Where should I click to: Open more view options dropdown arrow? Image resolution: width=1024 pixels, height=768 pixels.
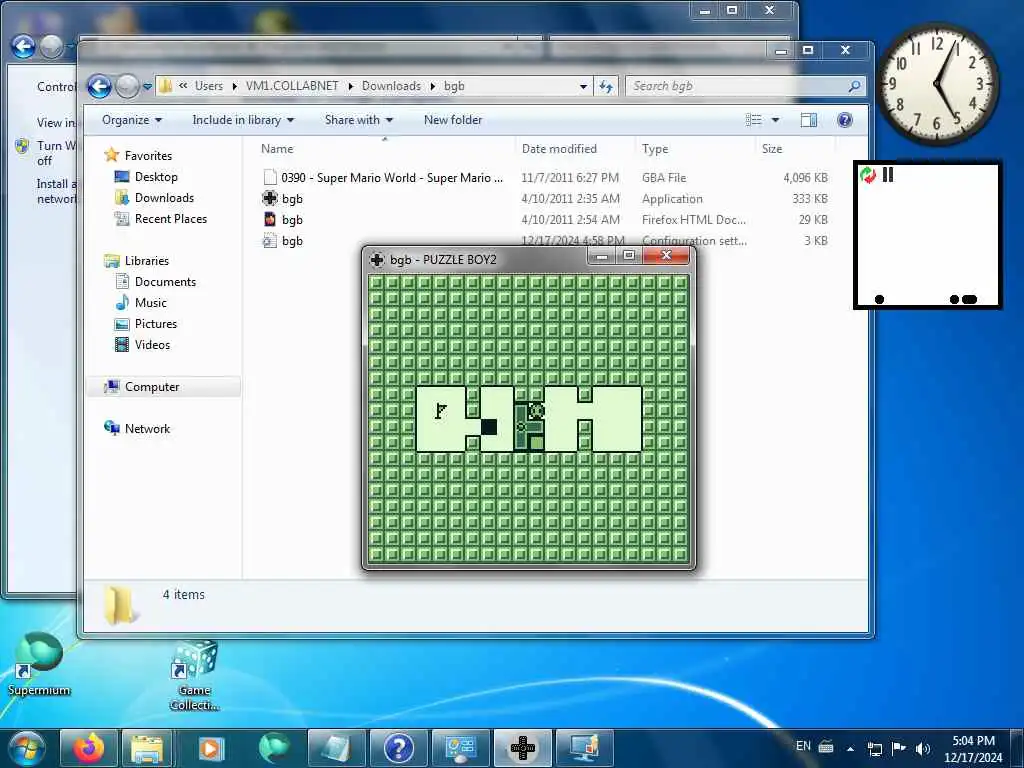(775, 120)
